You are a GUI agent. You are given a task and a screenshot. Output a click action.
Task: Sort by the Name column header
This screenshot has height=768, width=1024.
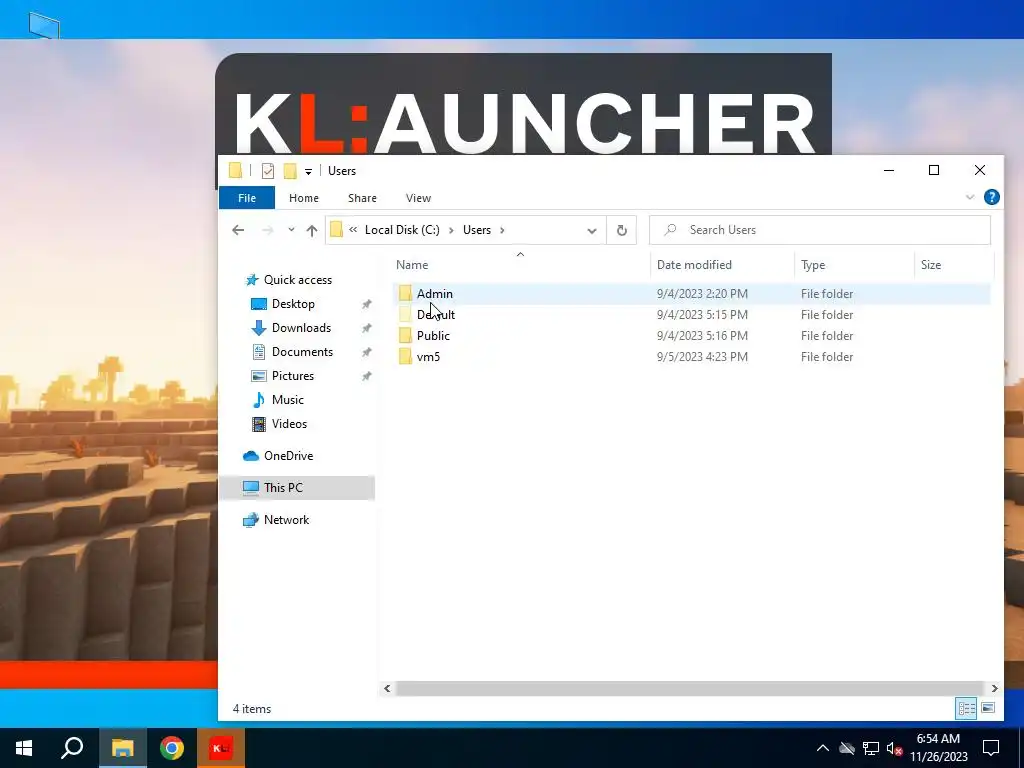click(412, 264)
